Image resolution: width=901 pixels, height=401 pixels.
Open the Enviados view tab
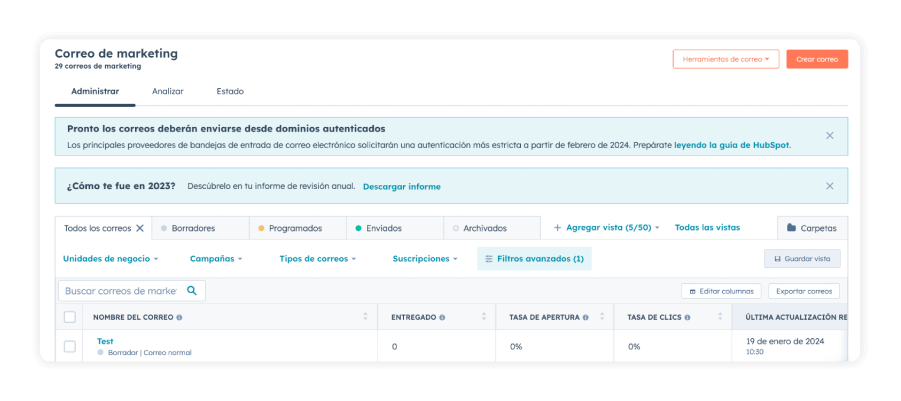coord(383,228)
